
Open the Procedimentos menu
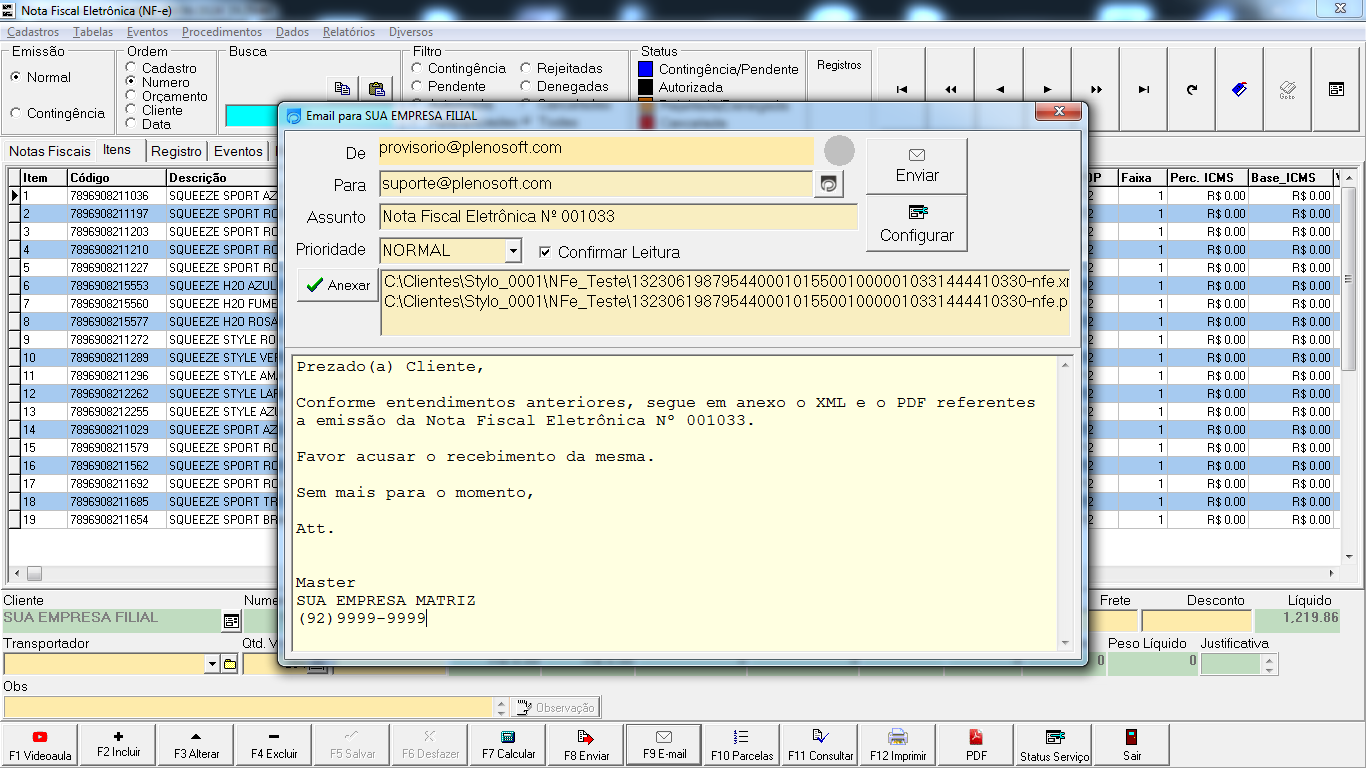pyautogui.click(x=222, y=32)
